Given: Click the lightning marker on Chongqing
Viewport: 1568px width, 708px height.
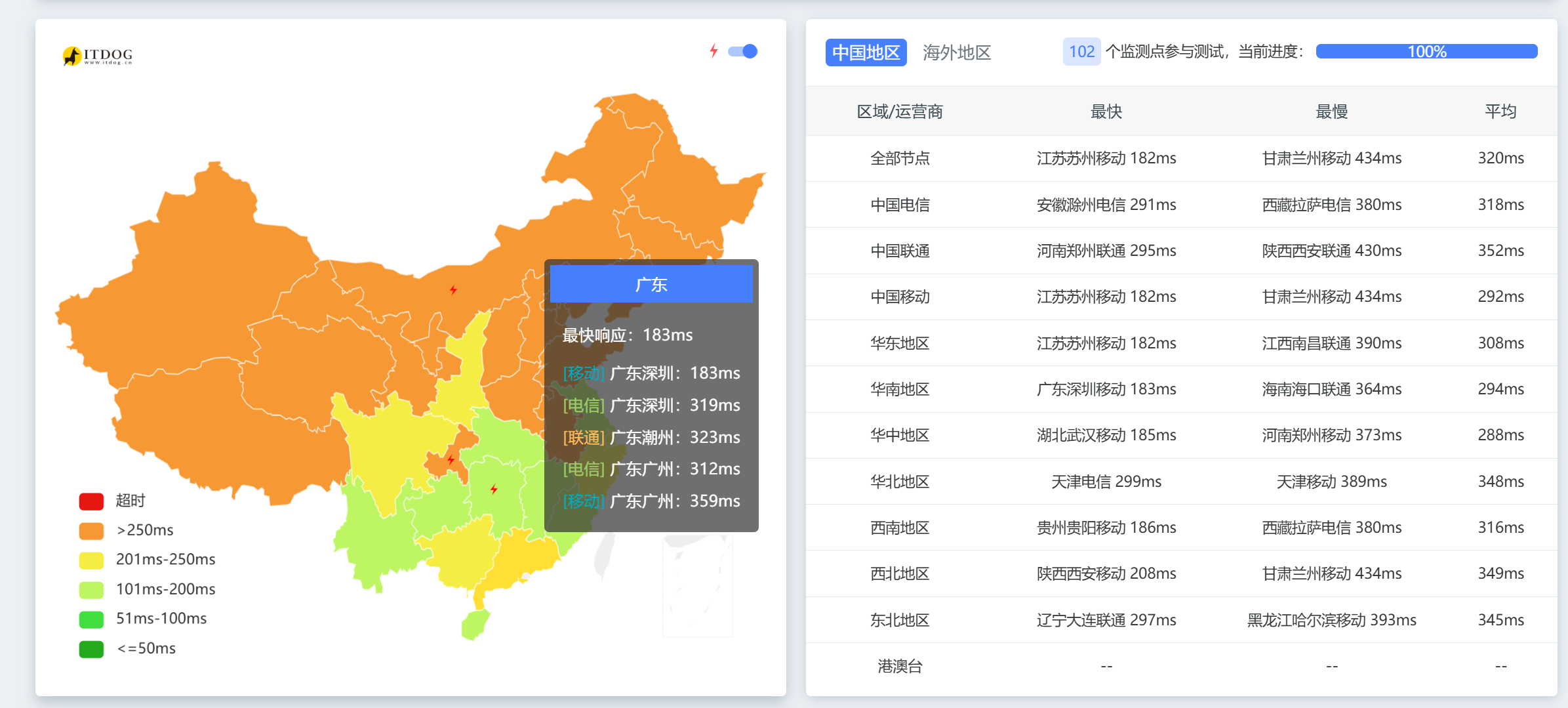Looking at the screenshot, I should [451, 459].
